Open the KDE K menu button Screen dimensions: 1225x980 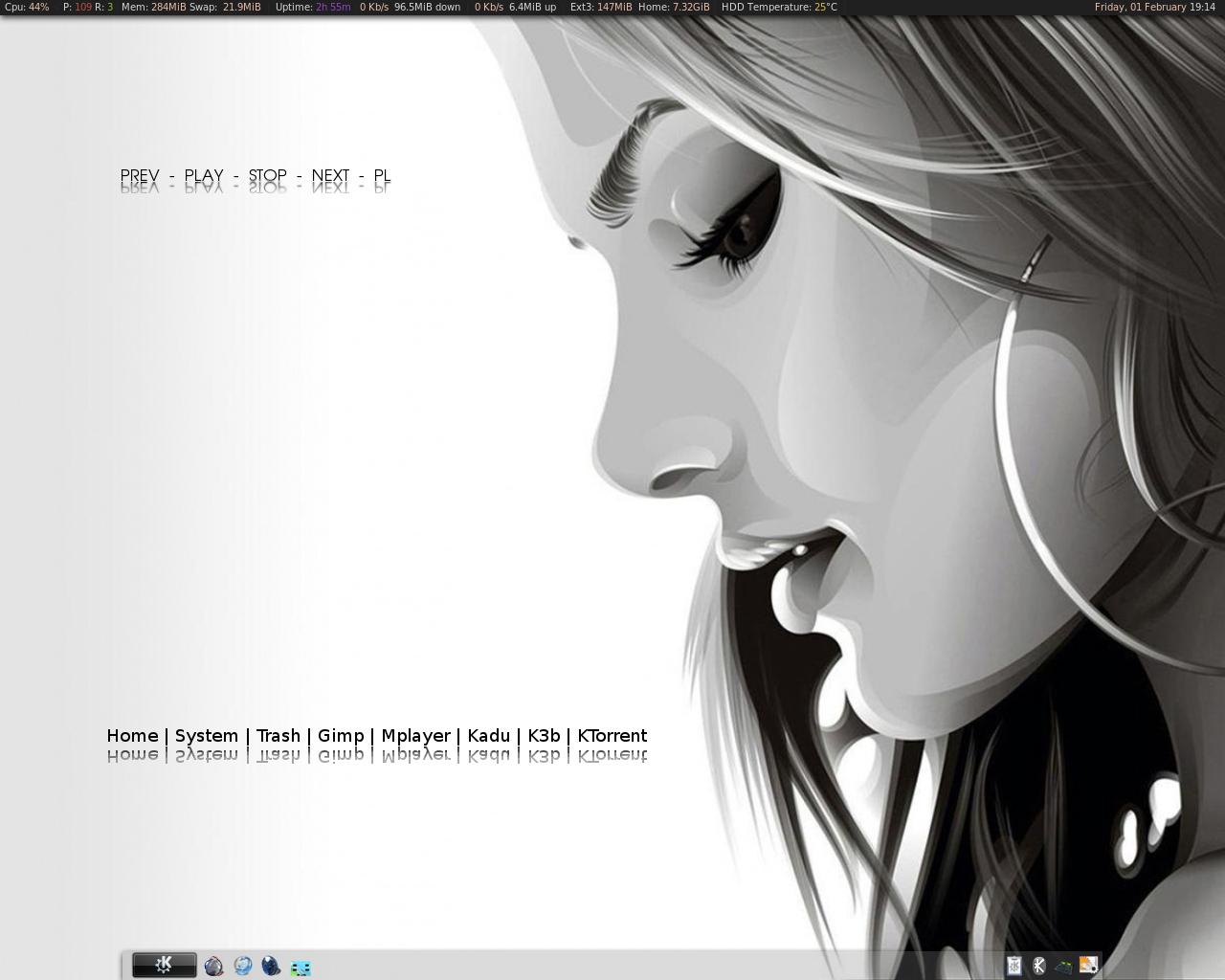(165, 965)
